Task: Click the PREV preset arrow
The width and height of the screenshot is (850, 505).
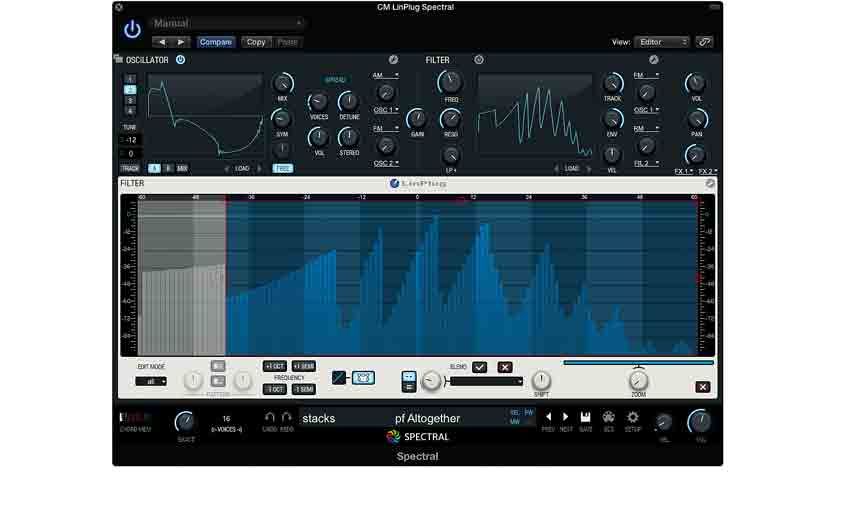Action: pyautogui.click(x=548, y=417)
